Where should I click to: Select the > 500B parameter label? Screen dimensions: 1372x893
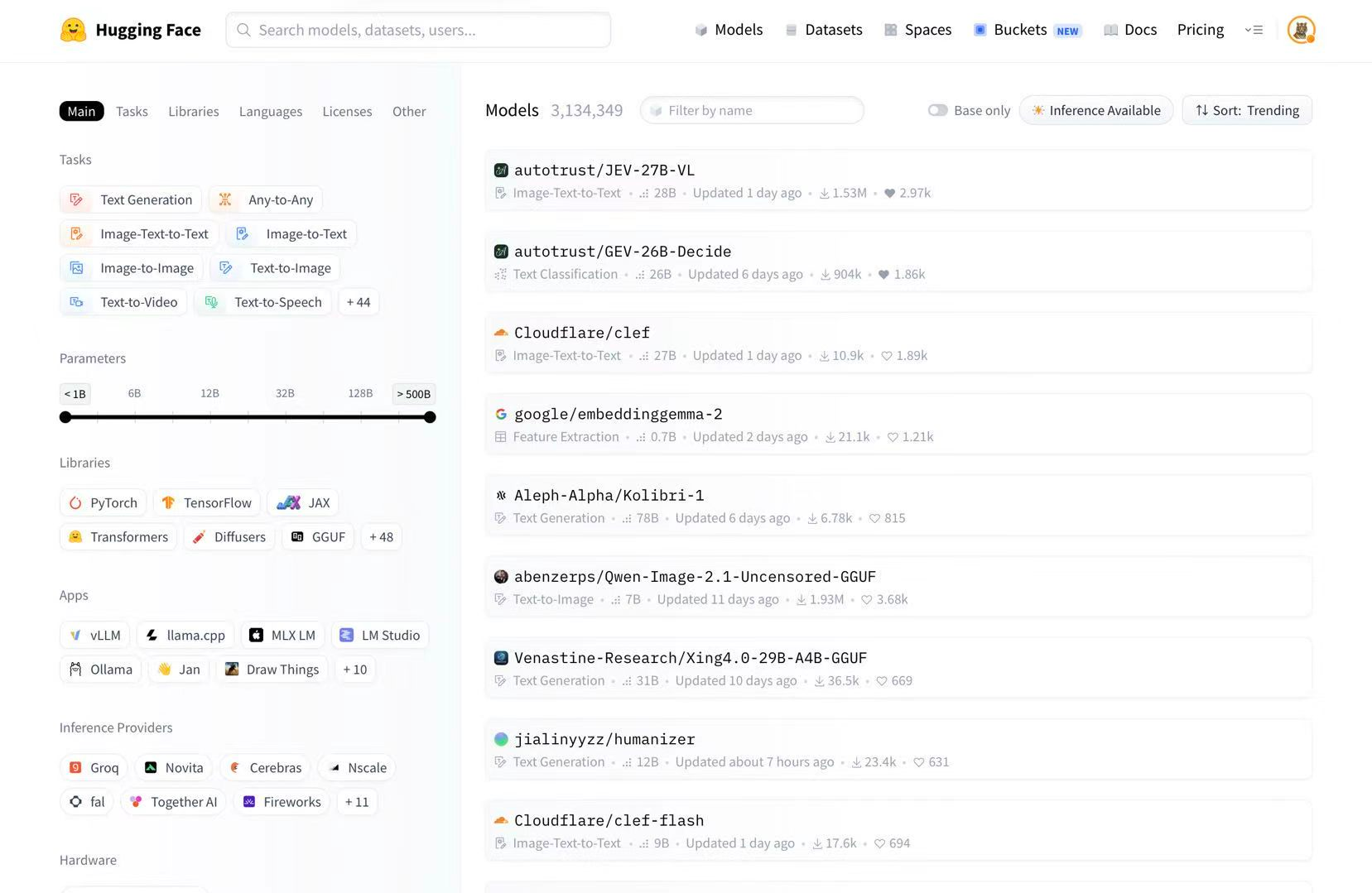(x=414, y=394)
